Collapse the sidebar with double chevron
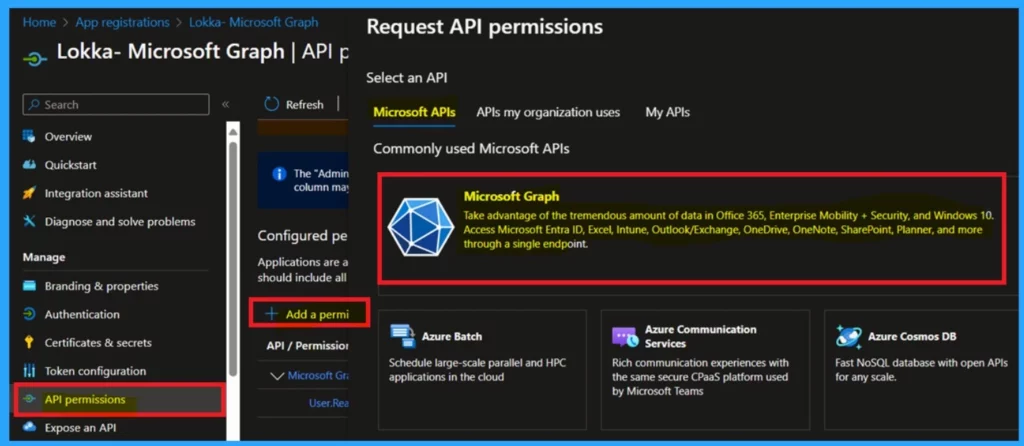 [x=225, y=104]
